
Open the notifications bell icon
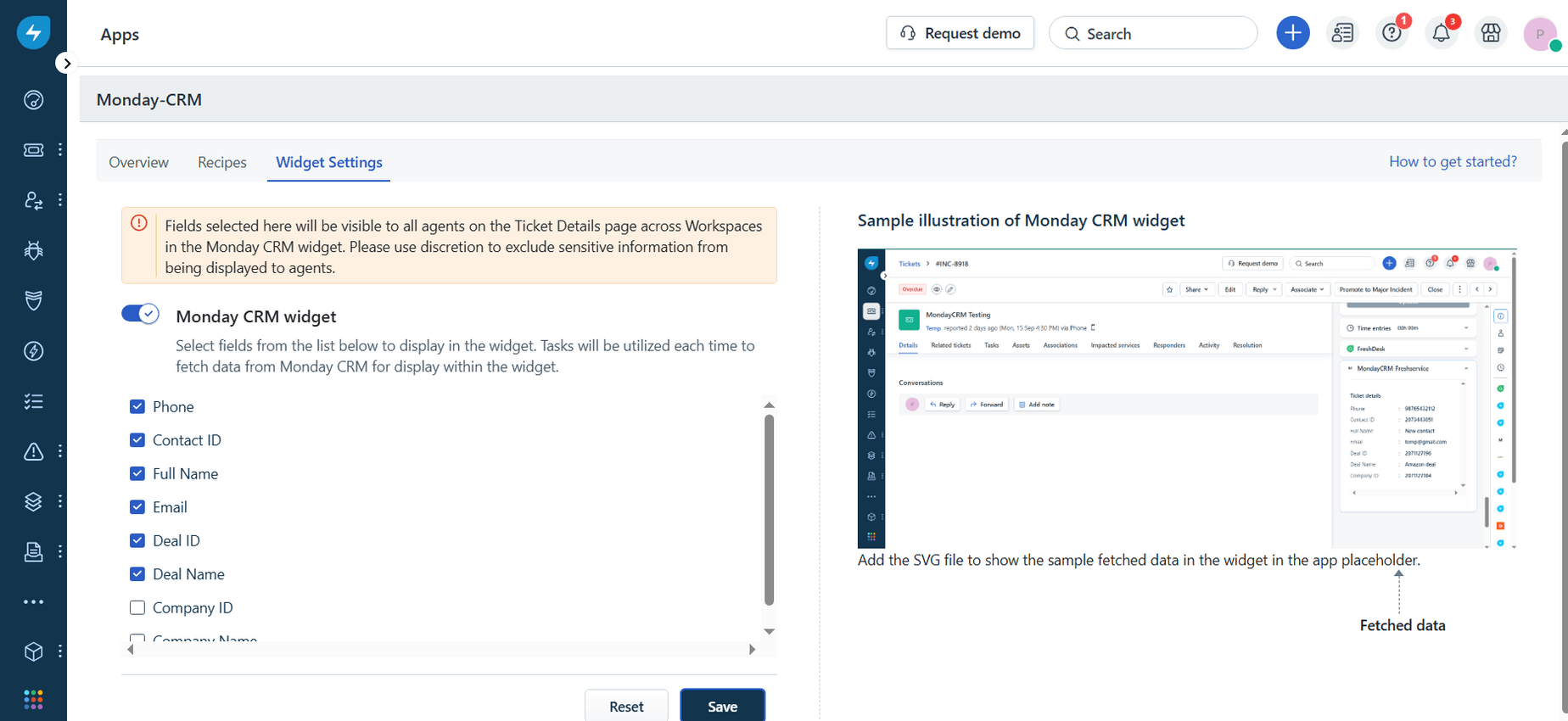click(1441, 33)
